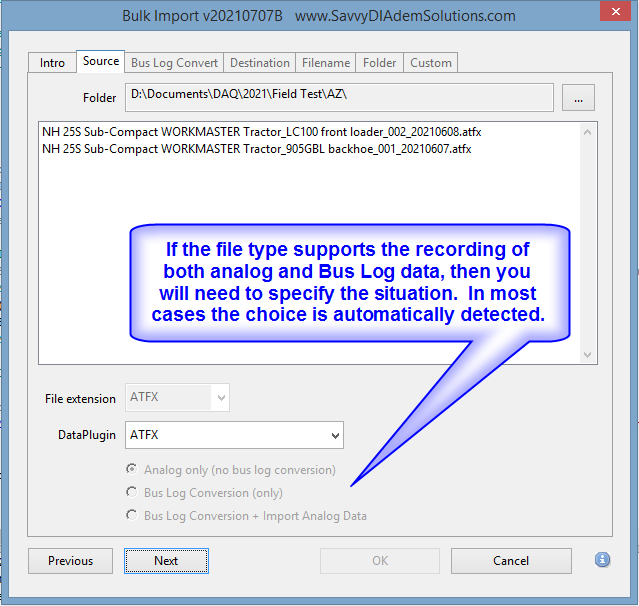Go to the Destination tab
This screenshot has width=639, height=606.
pyautogui.click(x=259, y=63)
